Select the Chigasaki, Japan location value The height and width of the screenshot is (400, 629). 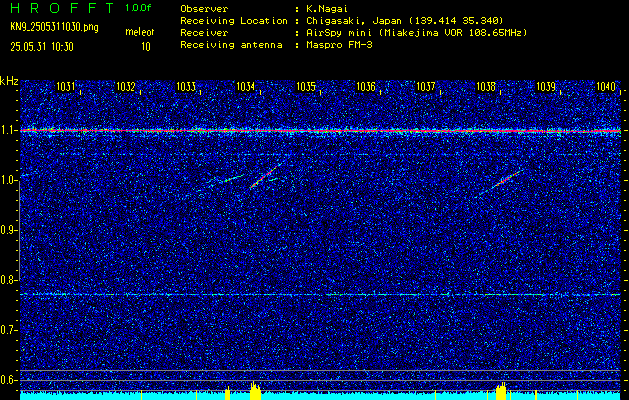[405, 21]
